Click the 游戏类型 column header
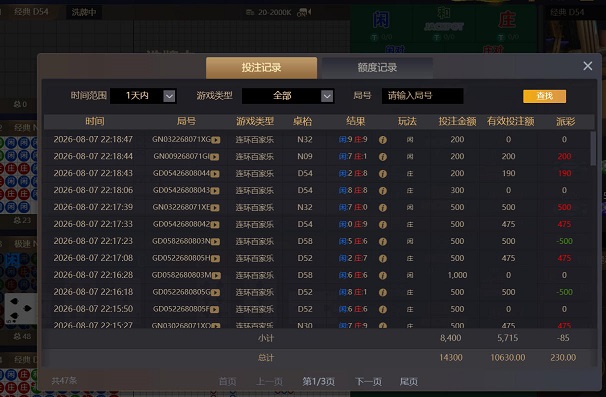 tap(255, 121)
